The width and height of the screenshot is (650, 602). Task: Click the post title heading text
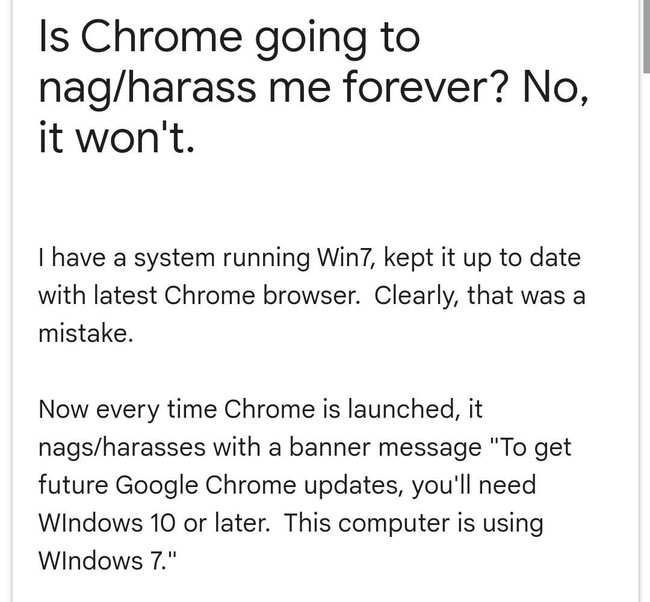pos(313,87)
